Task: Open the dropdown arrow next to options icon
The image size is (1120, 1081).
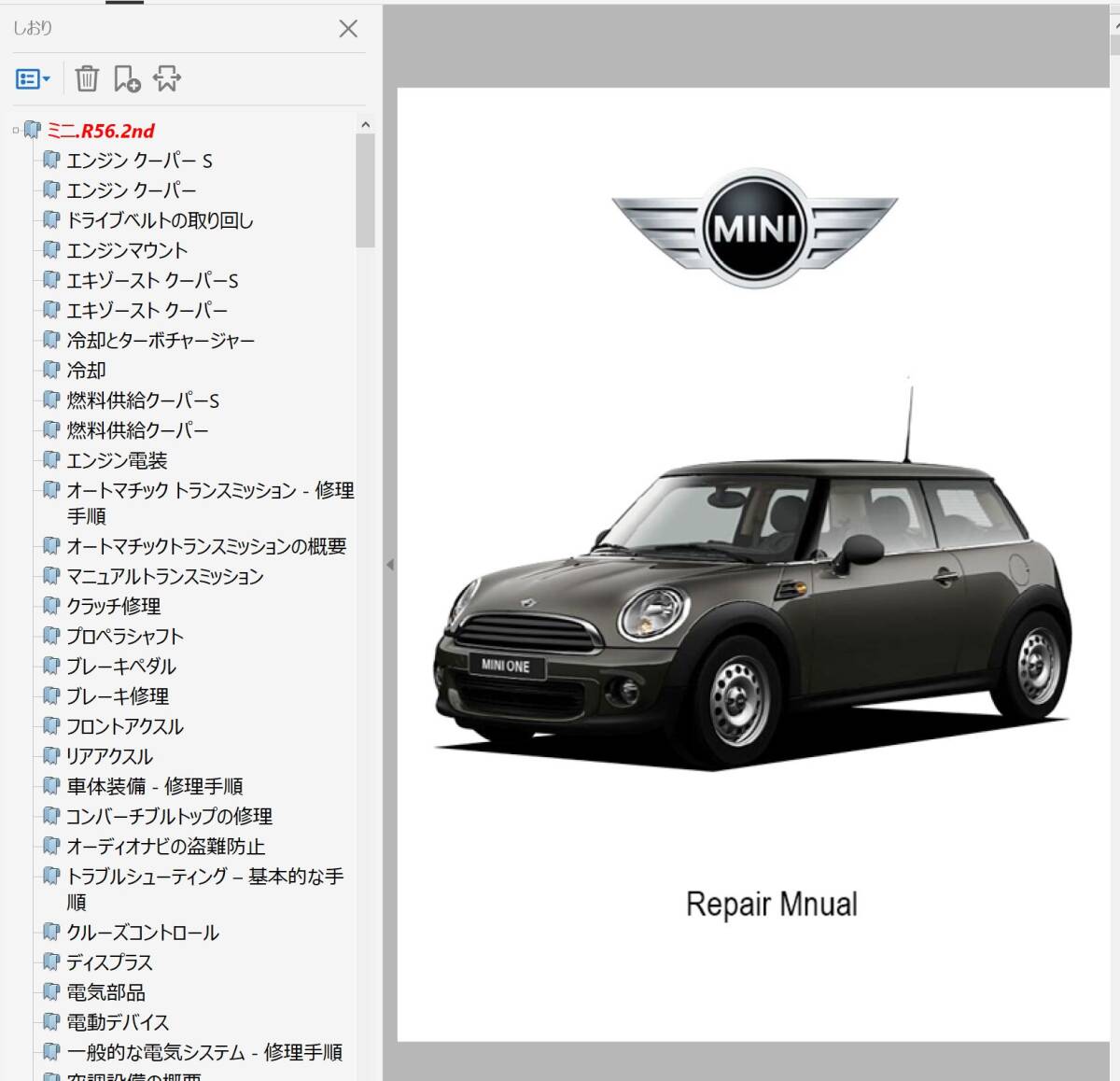Action: (x=46, y=79)
